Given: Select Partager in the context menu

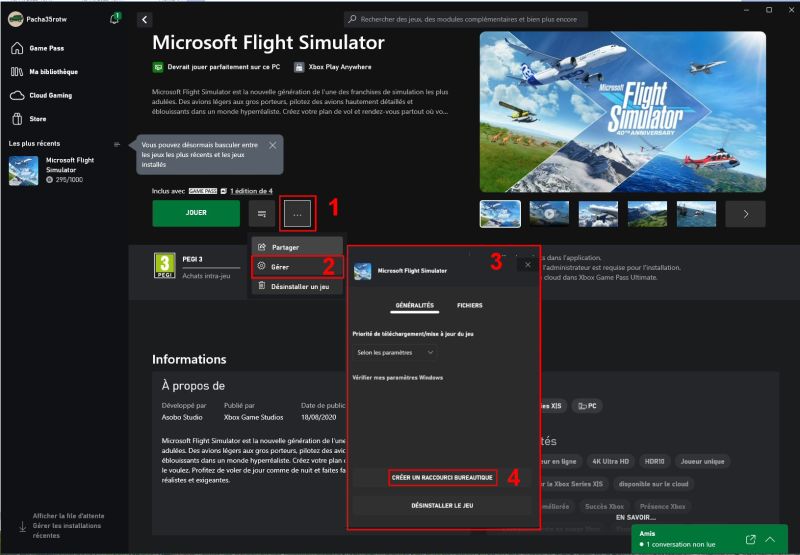Looking at the screenshot, I should (x=297, y=247).
